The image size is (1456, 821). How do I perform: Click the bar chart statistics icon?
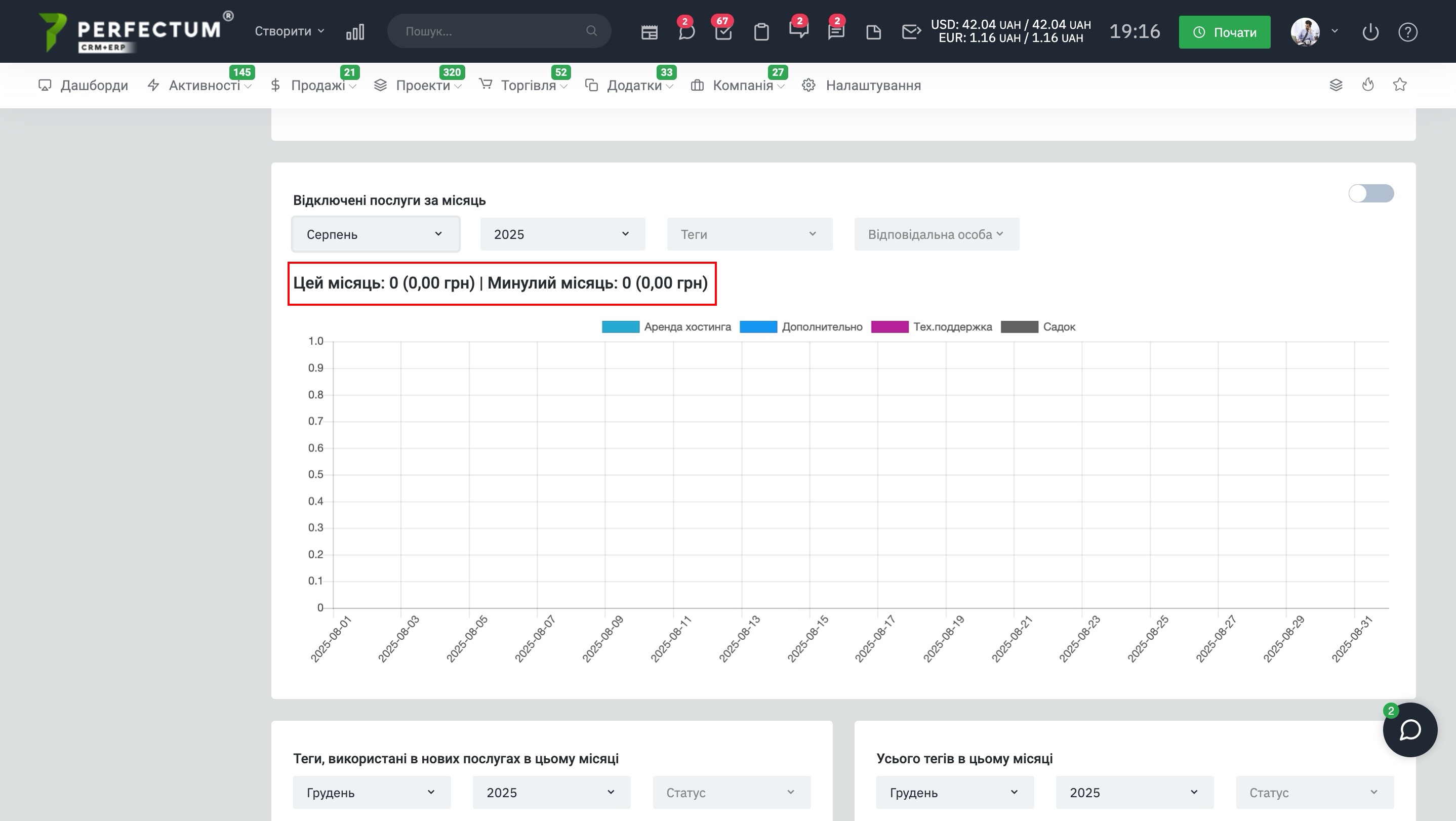[355, 32]
